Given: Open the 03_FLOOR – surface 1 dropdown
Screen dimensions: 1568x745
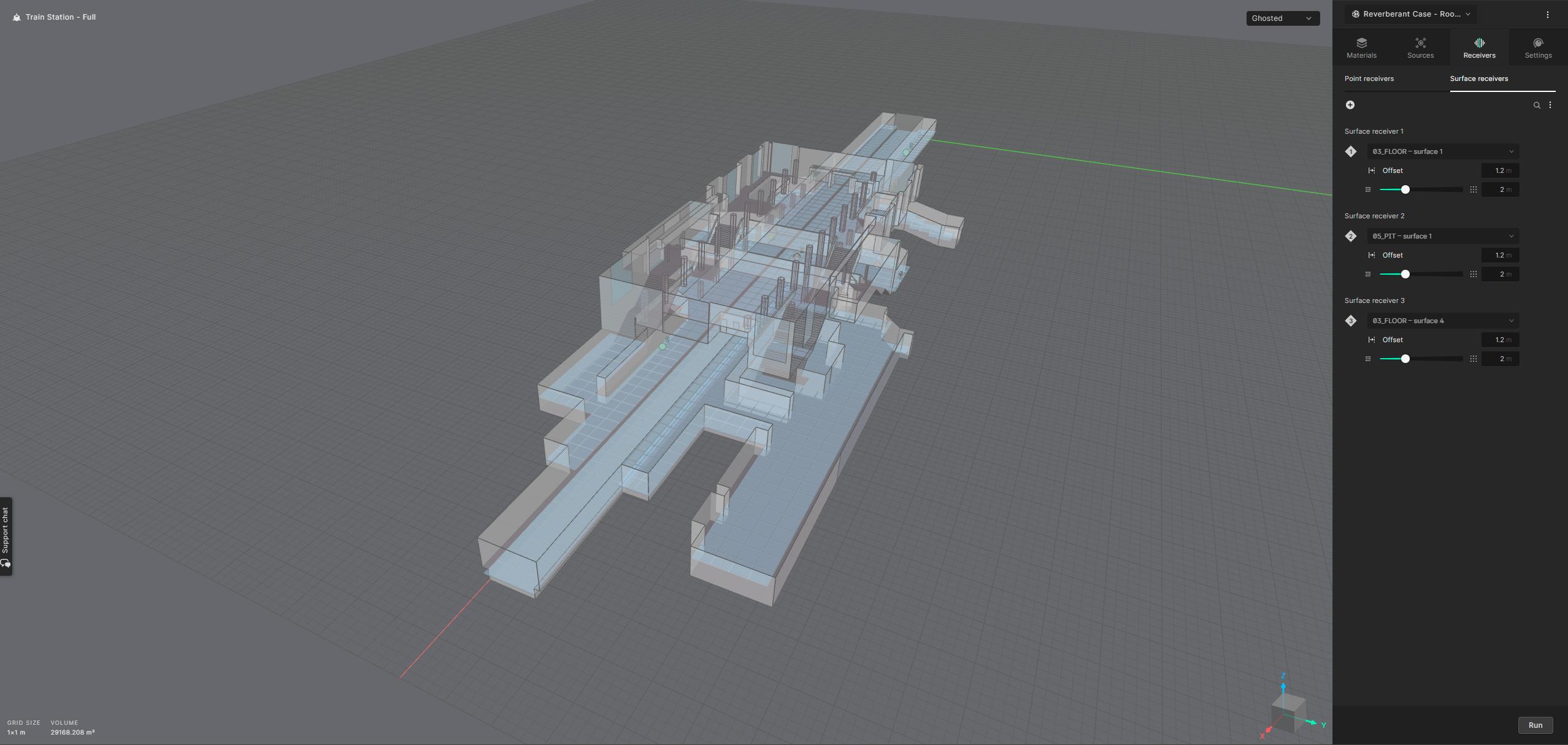Looking at the screenshot, I should coord(1442,151).
